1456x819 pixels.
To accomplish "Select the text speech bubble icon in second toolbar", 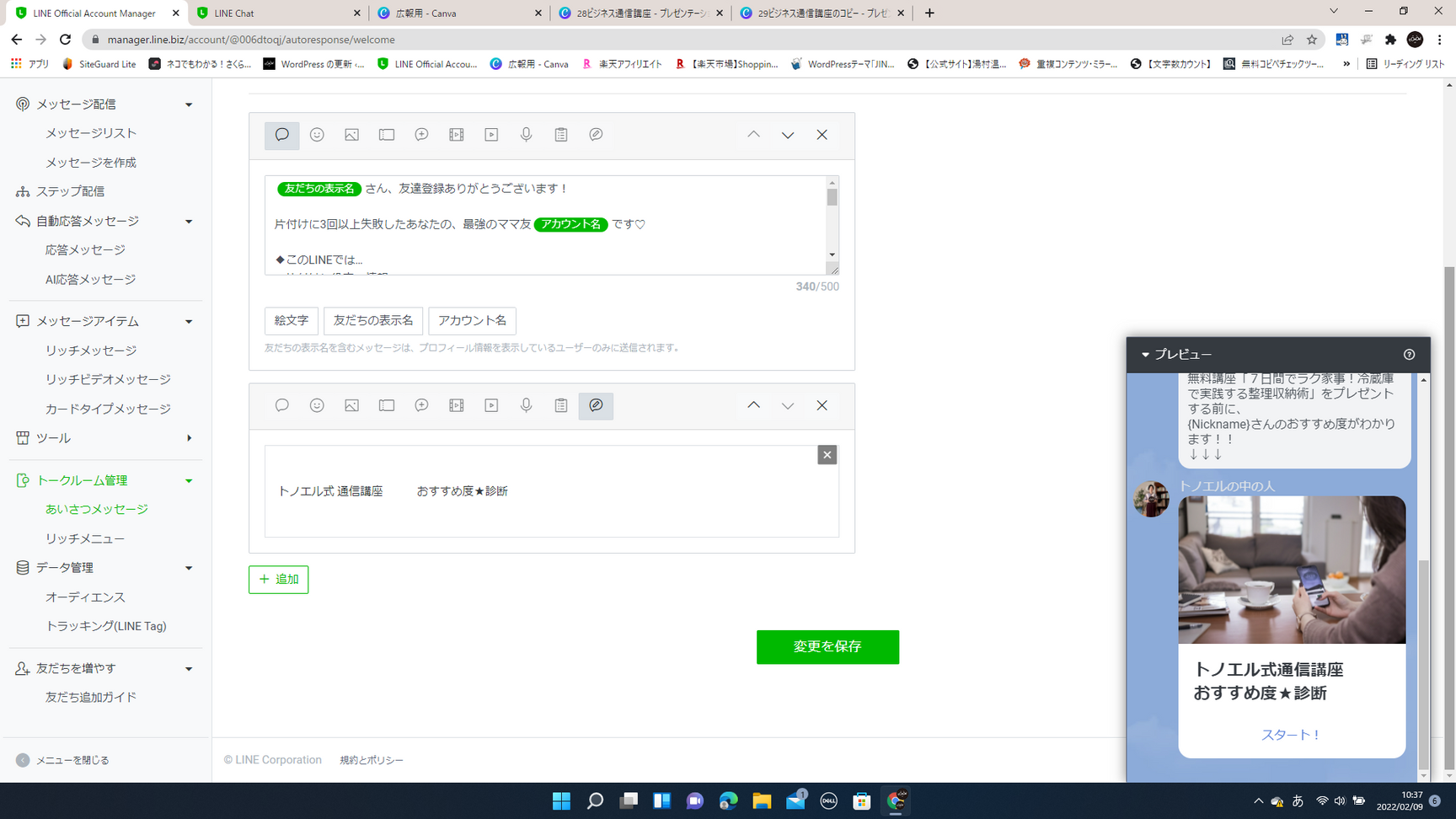I will (282, 405).
